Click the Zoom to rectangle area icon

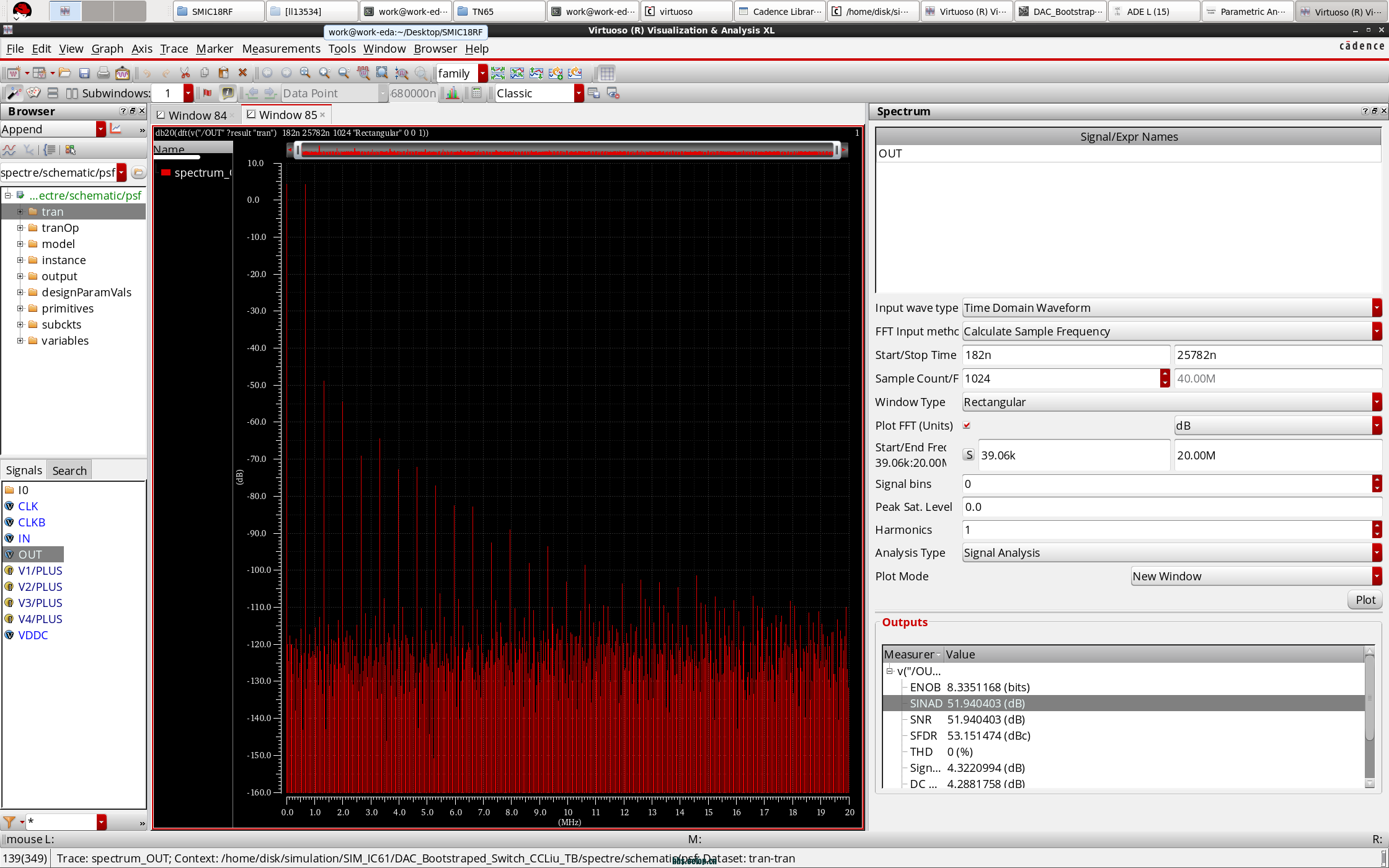click(x=383, y=73)
